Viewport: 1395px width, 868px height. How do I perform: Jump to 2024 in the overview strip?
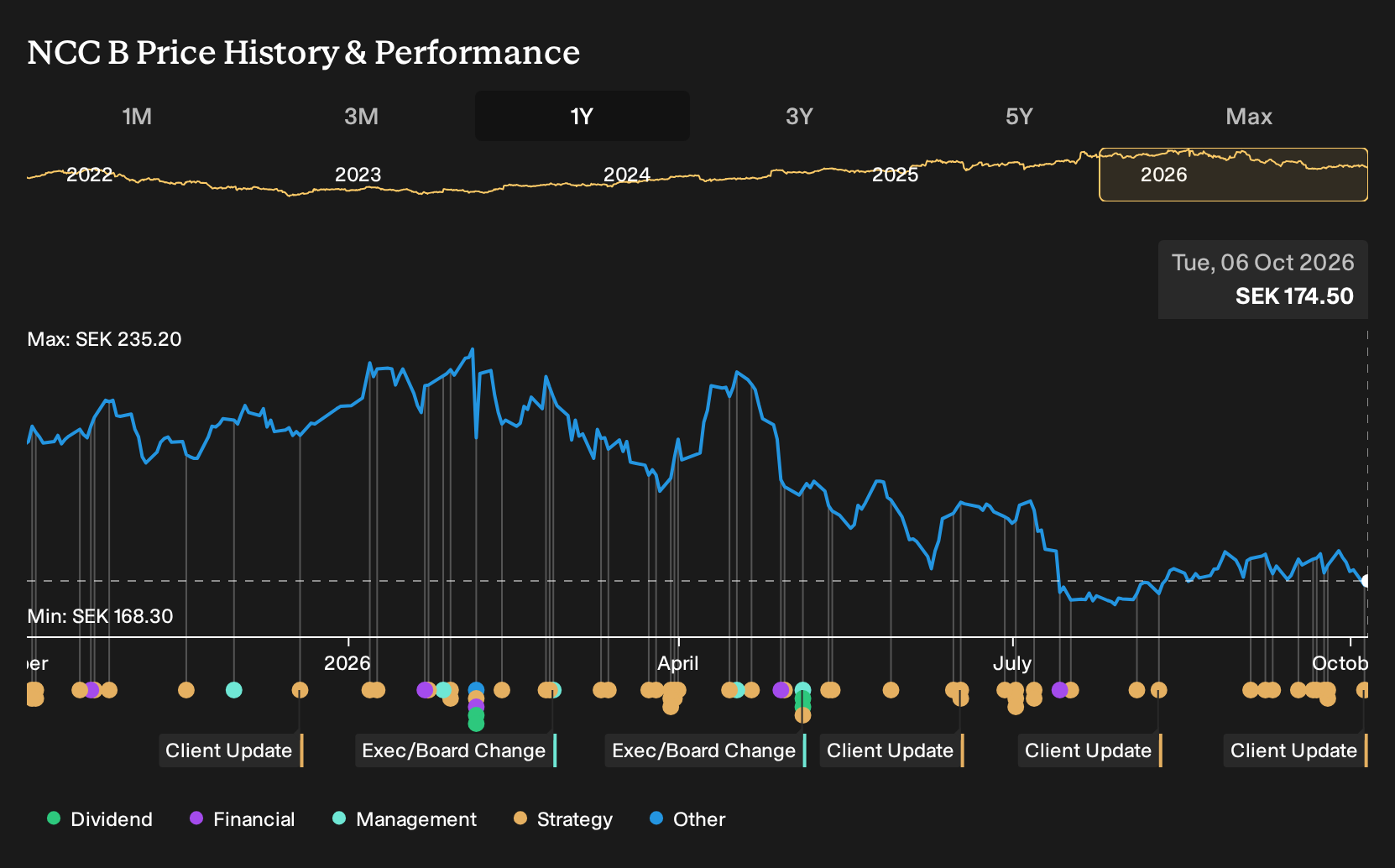[x=627, y=175]
